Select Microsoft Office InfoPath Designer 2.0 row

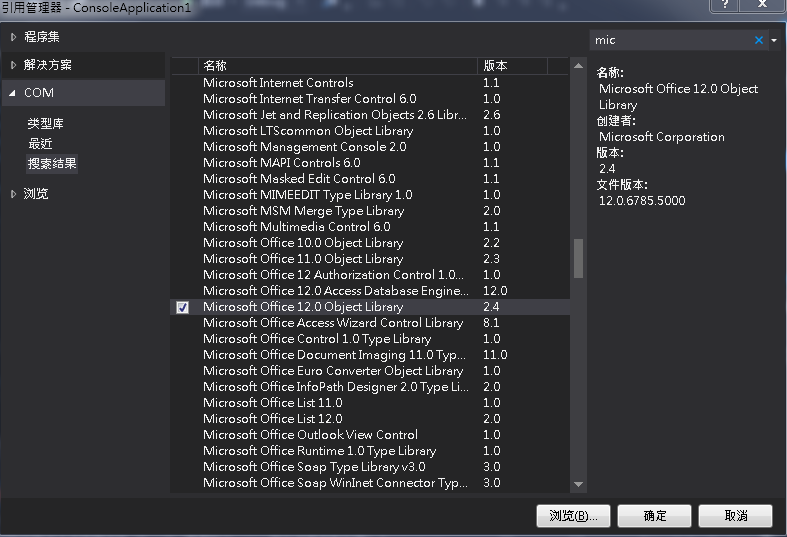tap(370, 387)
